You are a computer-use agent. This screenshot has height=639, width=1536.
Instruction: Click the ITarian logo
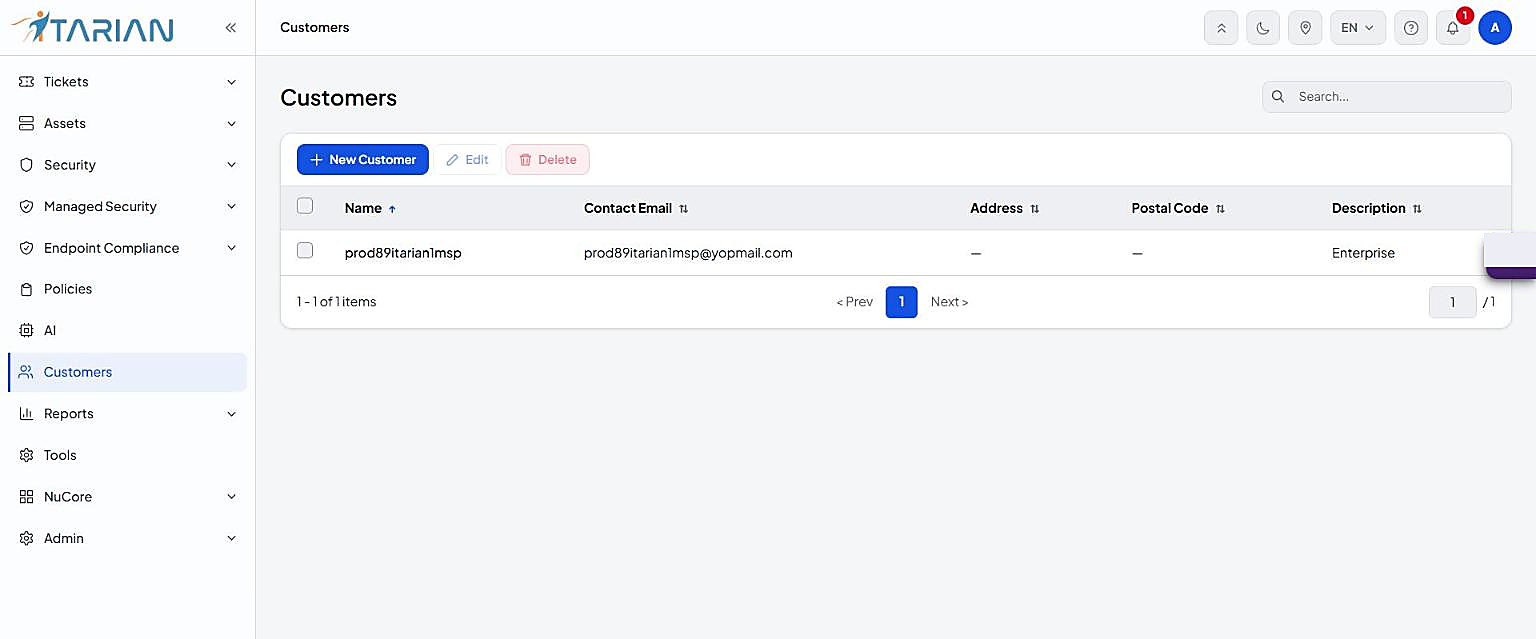92,27
